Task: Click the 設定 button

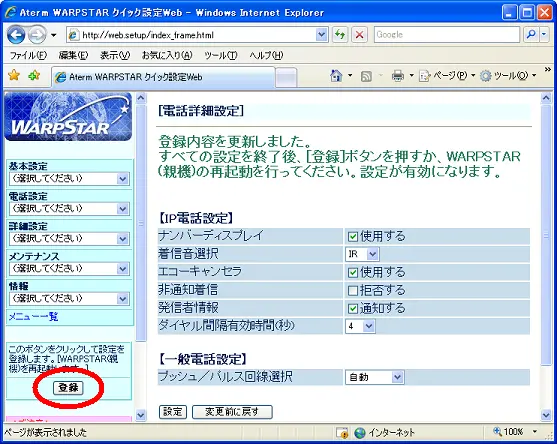Action: (173, 412)
